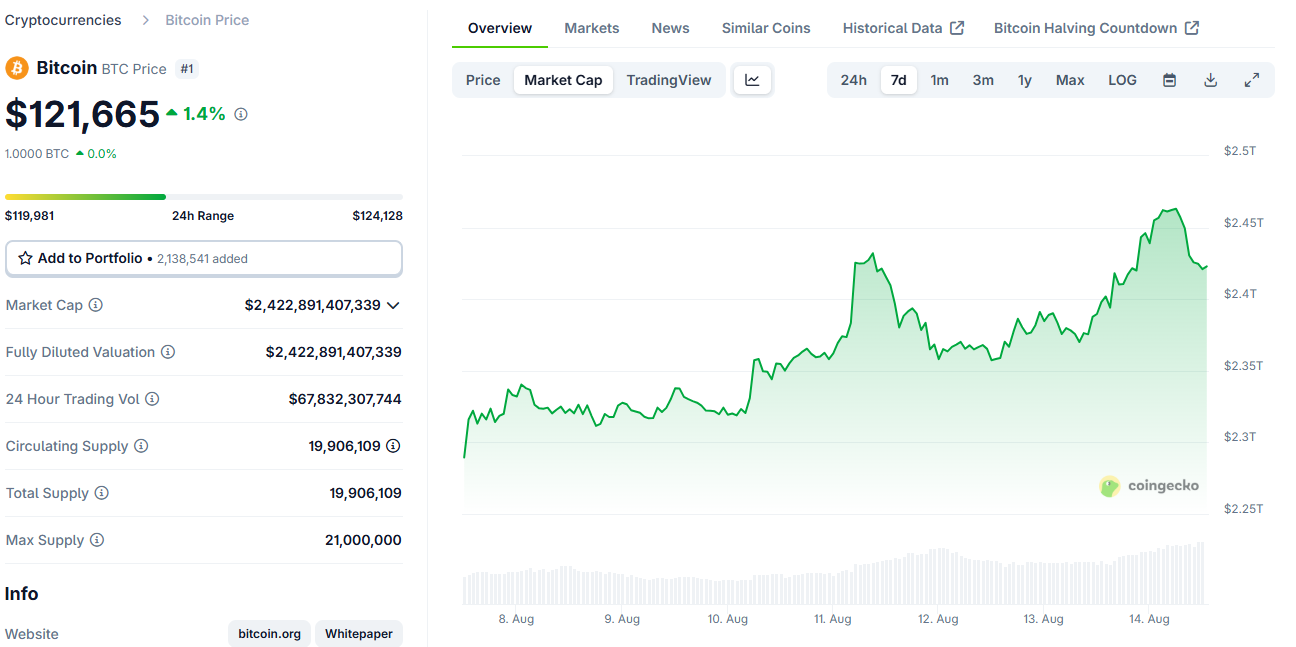The width and height of the screenshot is (1296, 647).
Task: Click the Fully Diluted Valuation info icon
Action: coord(168,352)
